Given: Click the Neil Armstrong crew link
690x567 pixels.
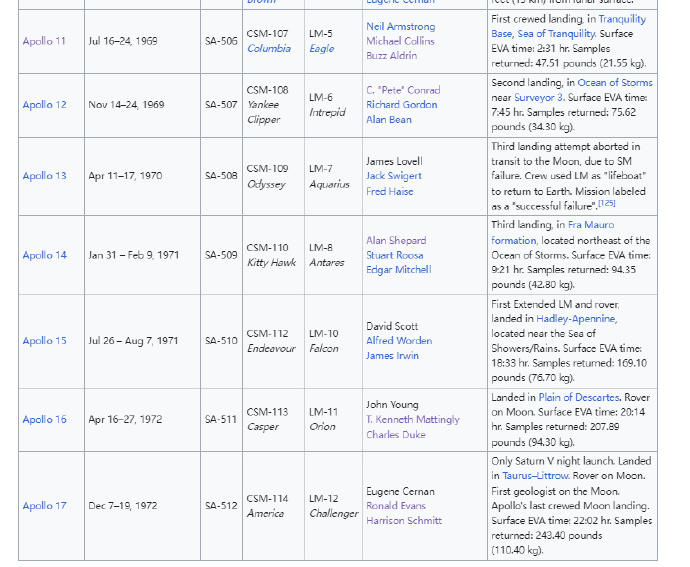Looking at the screenshot, I should click(400, 26).
